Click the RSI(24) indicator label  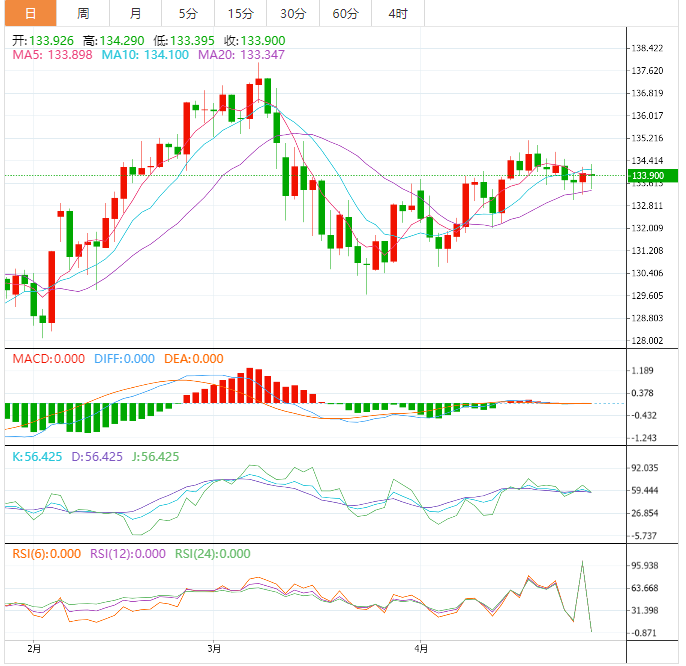coord(212,554)
